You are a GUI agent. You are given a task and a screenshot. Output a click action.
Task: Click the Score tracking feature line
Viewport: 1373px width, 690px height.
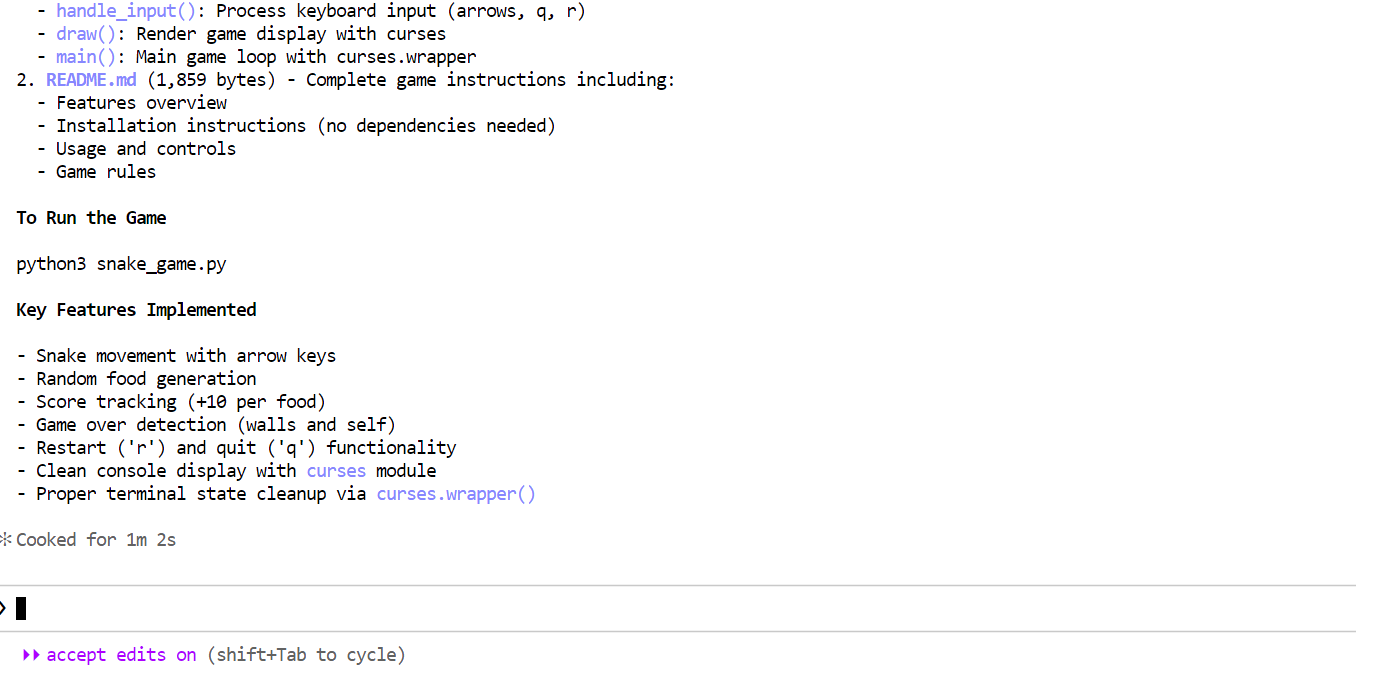(180, 401)
